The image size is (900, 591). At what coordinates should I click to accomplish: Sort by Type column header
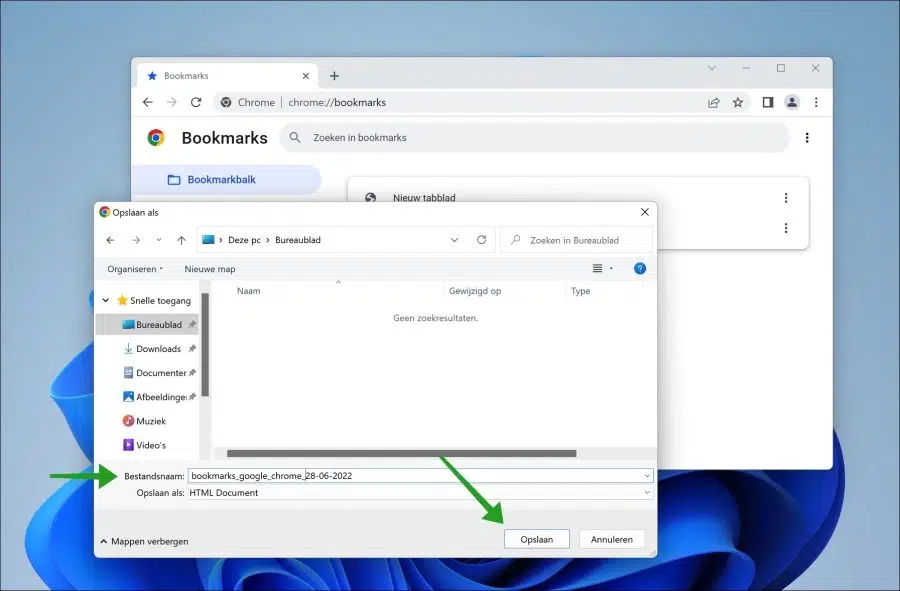(x=580, y=291)
